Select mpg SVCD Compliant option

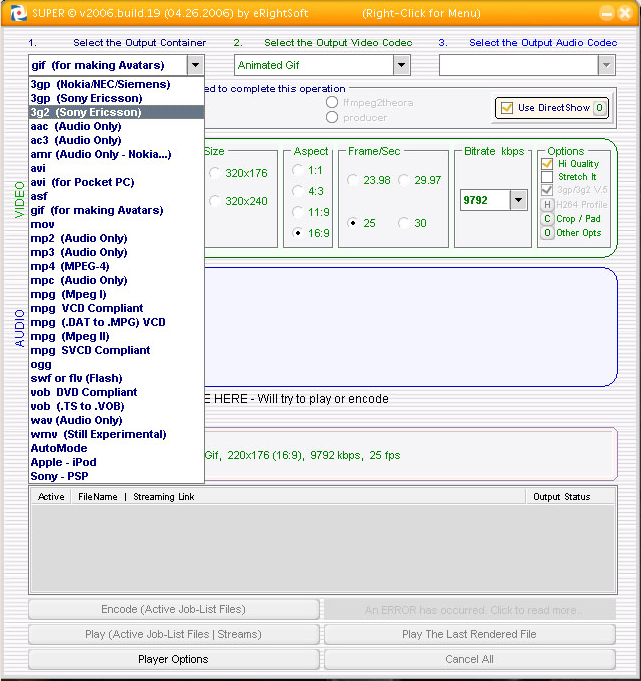pos(116,350)
